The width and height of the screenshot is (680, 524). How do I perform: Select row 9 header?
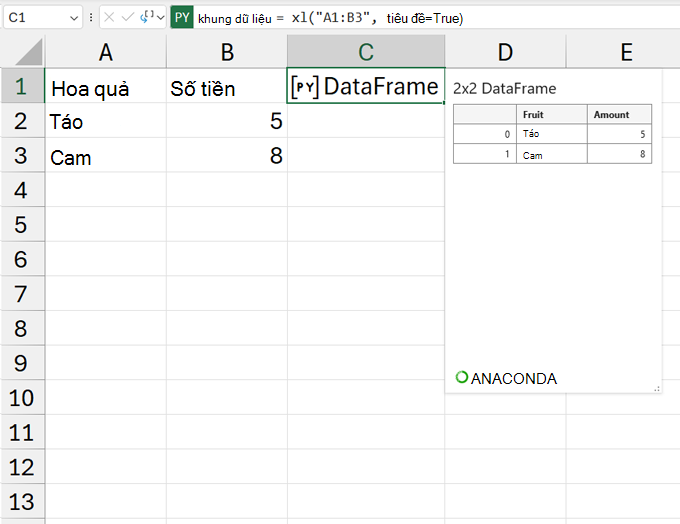click(x=22, y=363)
